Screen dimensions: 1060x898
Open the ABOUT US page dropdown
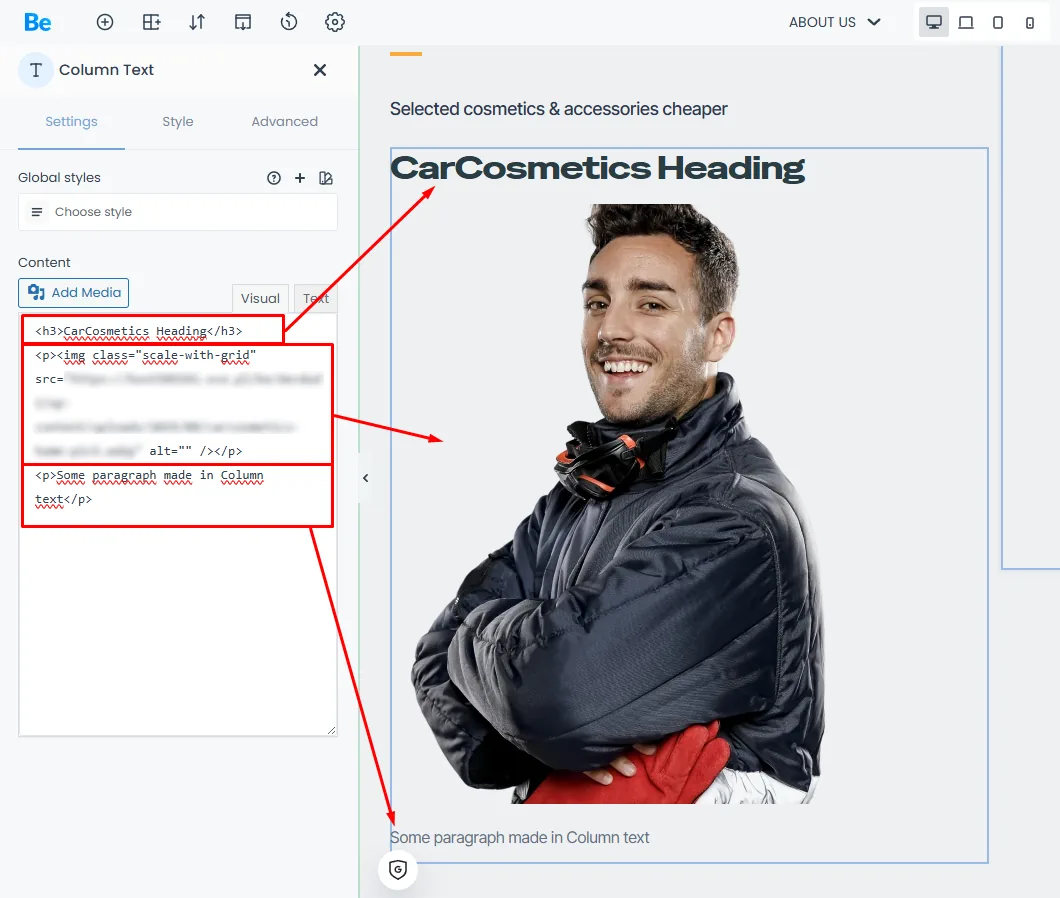835,22
